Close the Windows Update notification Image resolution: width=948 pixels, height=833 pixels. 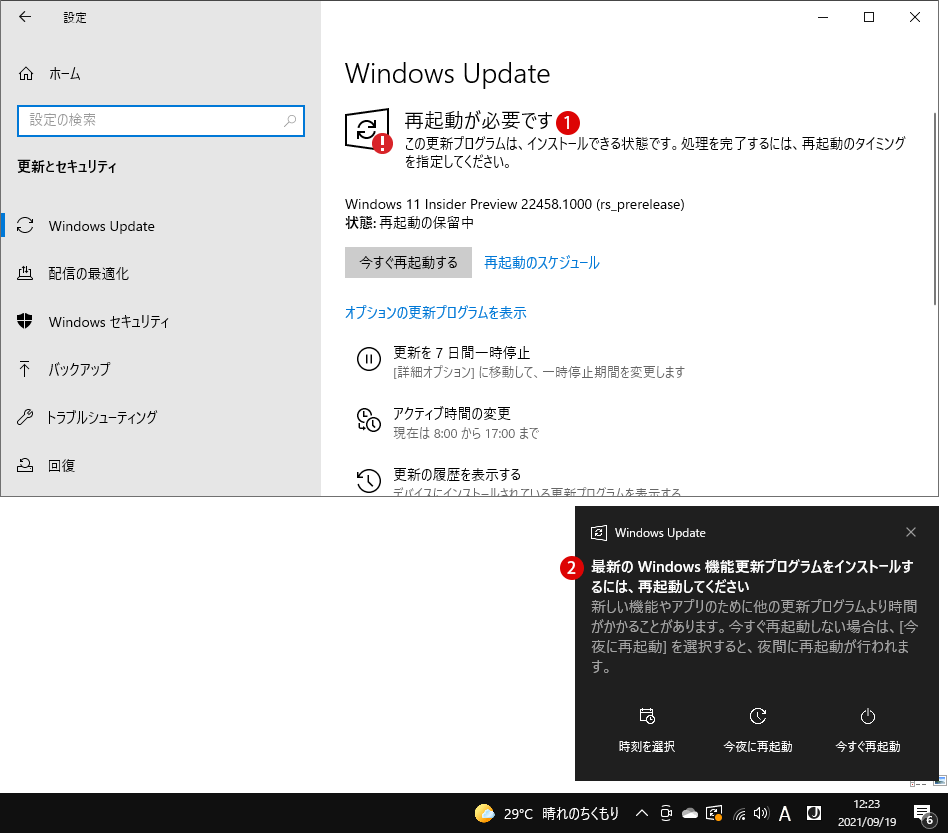point(911,532)
